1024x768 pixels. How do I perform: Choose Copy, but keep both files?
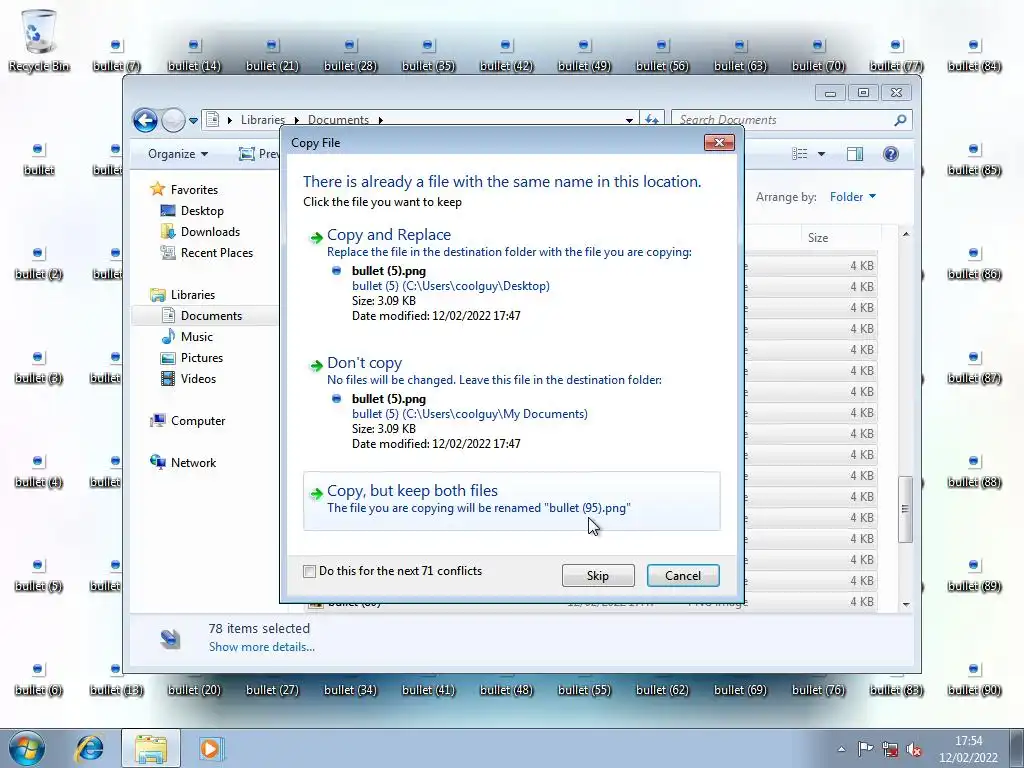point(511,500)
